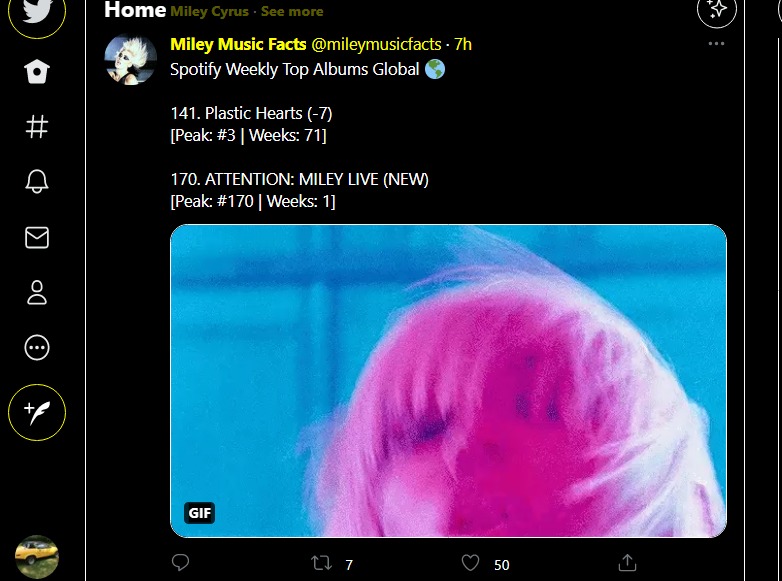
Task: Open the @mileymusicfacts handle link
Action: (x=377, y=44)
